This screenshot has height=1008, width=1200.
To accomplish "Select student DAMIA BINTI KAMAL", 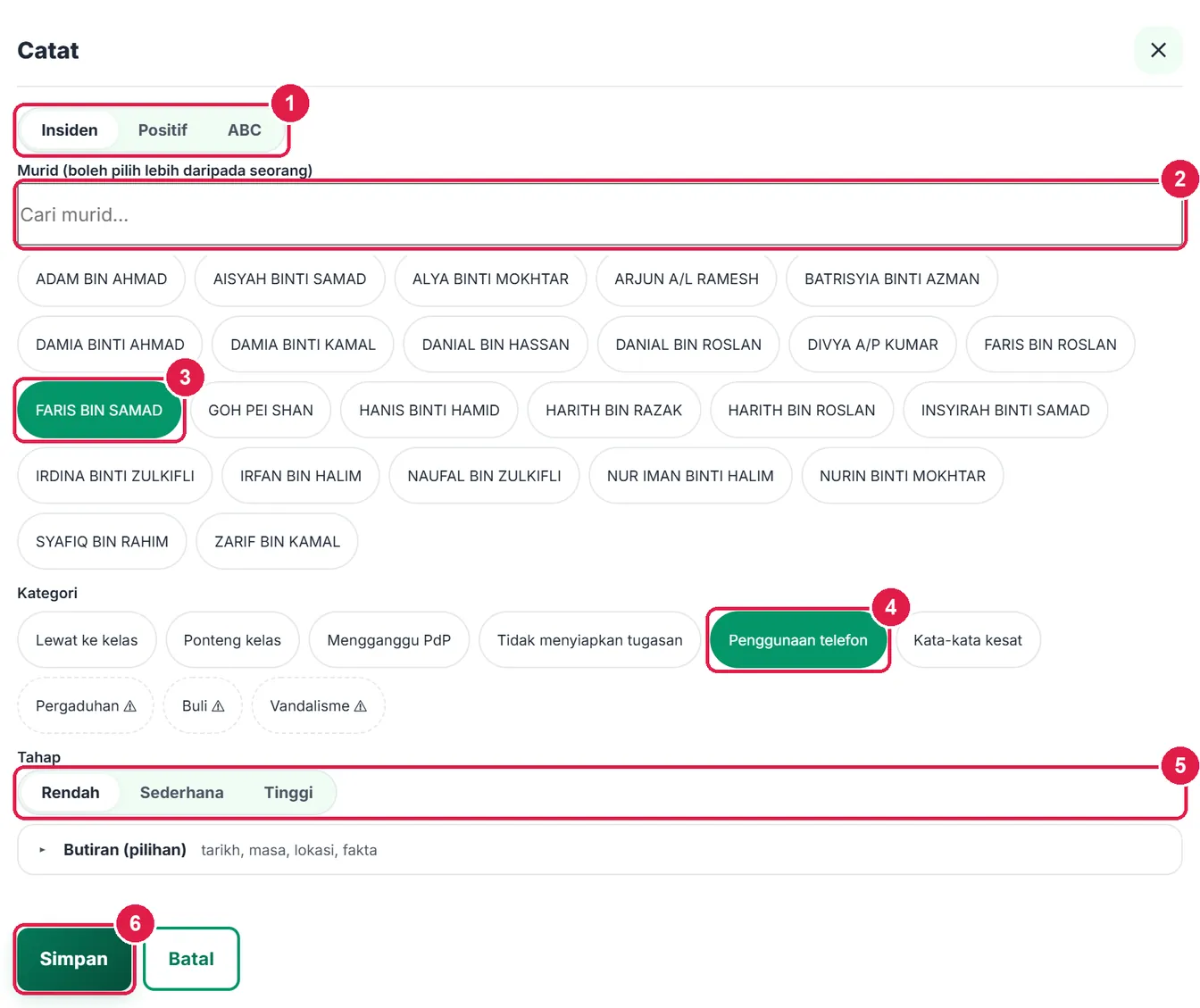I will pyautogui.click(x=303, y=345).
